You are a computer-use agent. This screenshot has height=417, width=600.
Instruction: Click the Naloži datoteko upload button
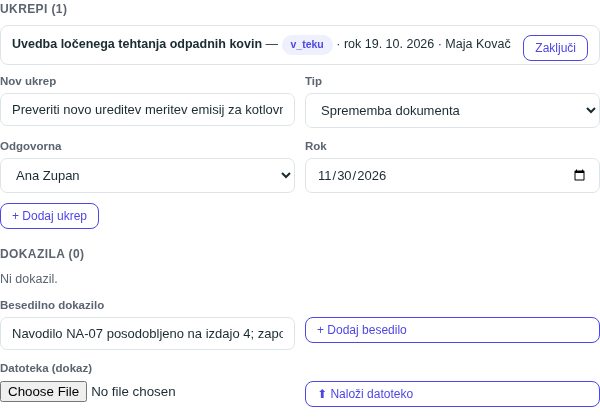452,394
